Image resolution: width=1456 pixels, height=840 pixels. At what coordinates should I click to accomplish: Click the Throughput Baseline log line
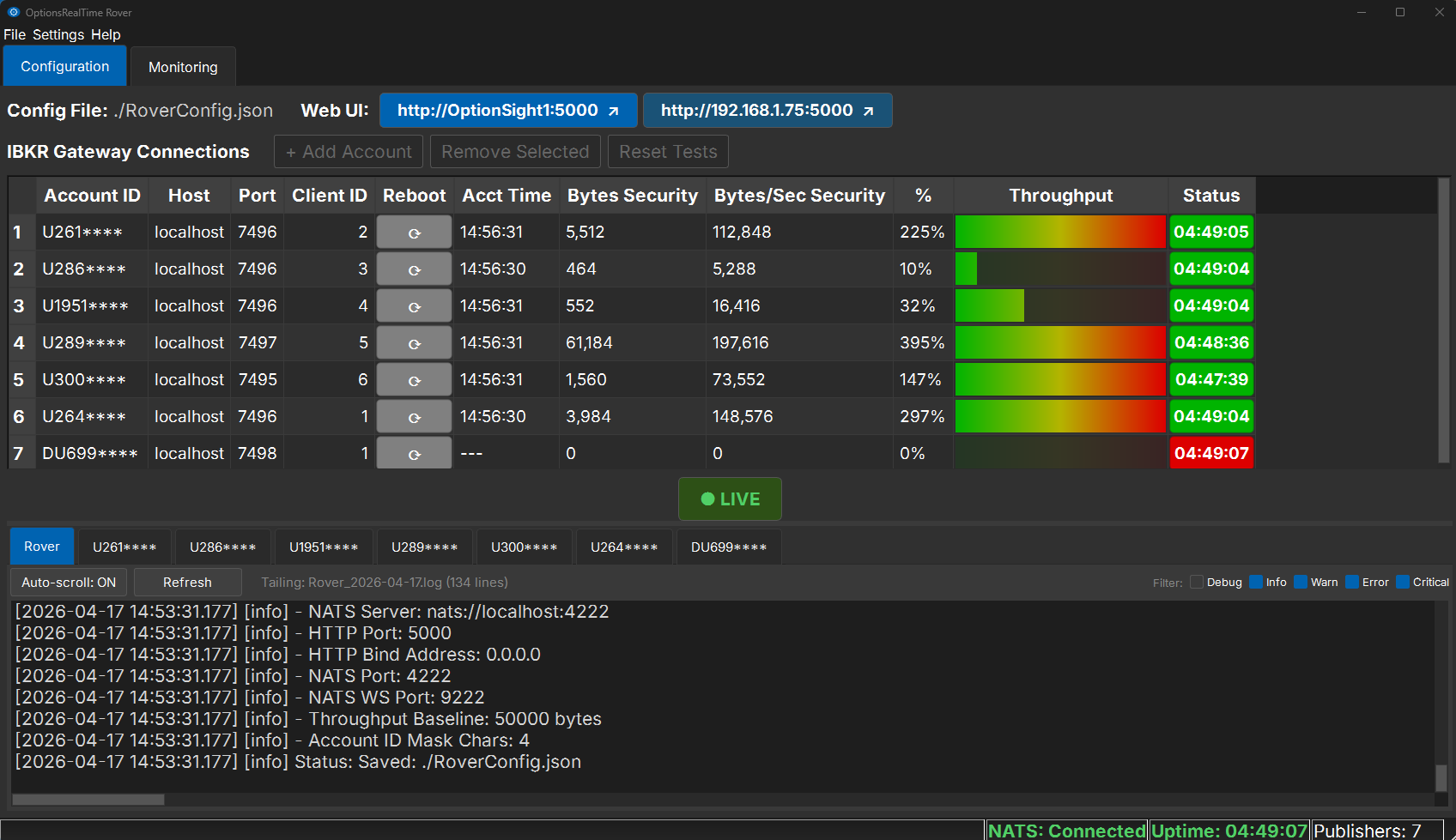tap(308, 718)
